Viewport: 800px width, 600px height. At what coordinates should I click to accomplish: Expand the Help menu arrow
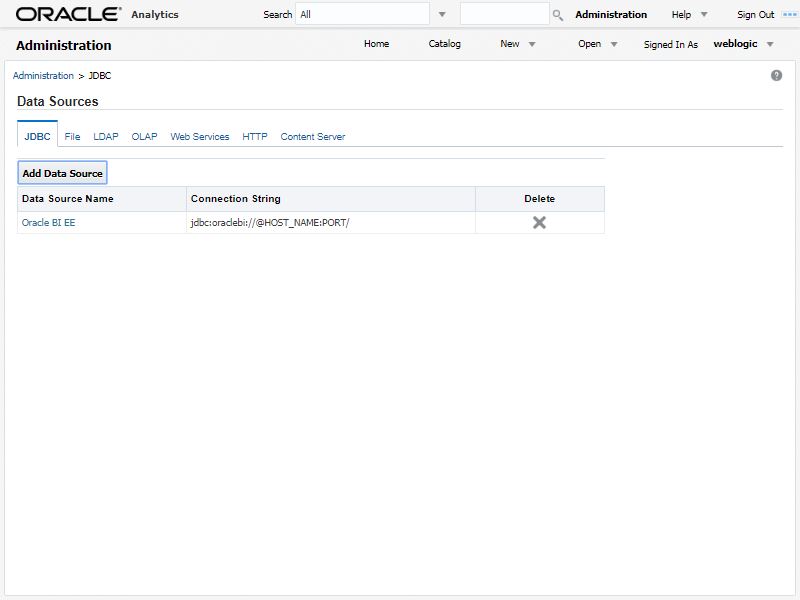coord(704,14)
